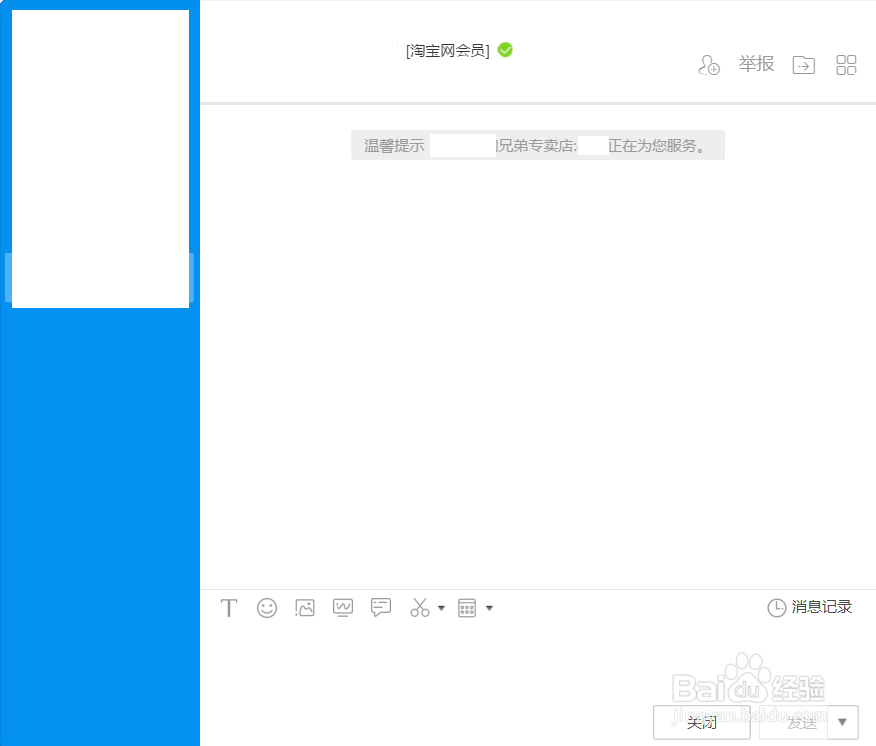Expand the screenshot options arrow
This screenshot has height=746, width=876.
point(441,608)
